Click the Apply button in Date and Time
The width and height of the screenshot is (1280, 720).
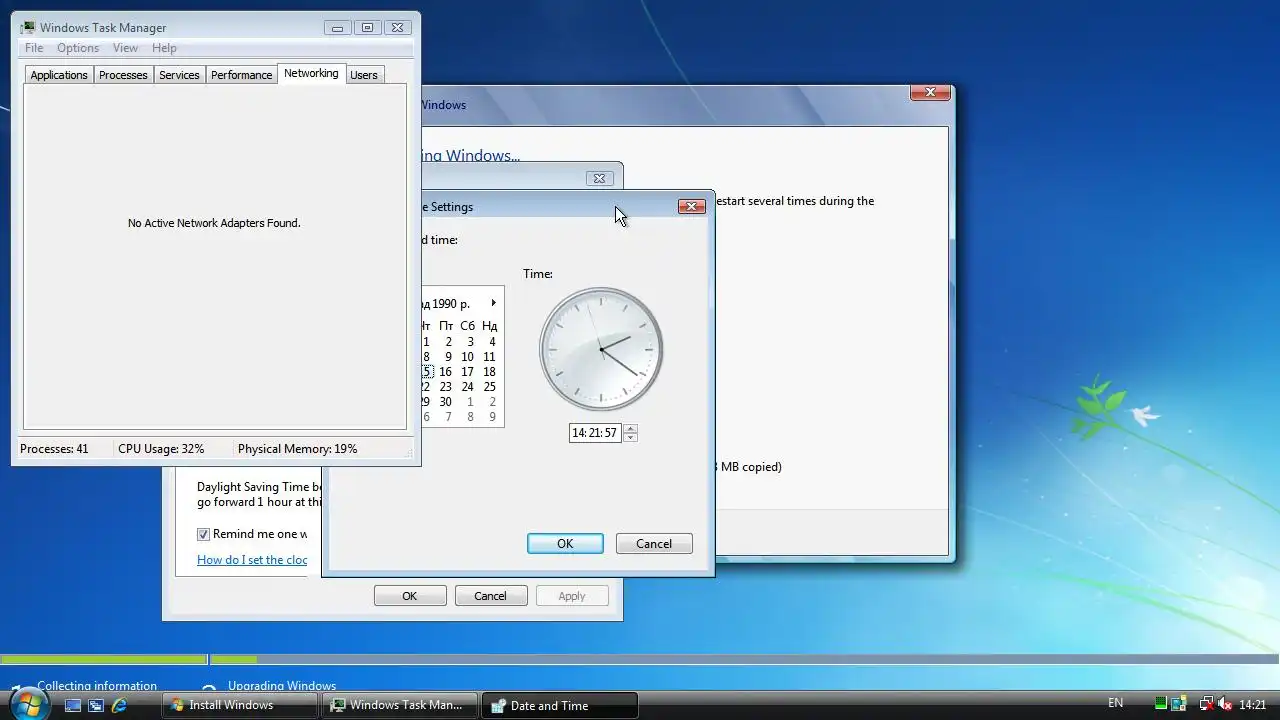click(572, 596)
